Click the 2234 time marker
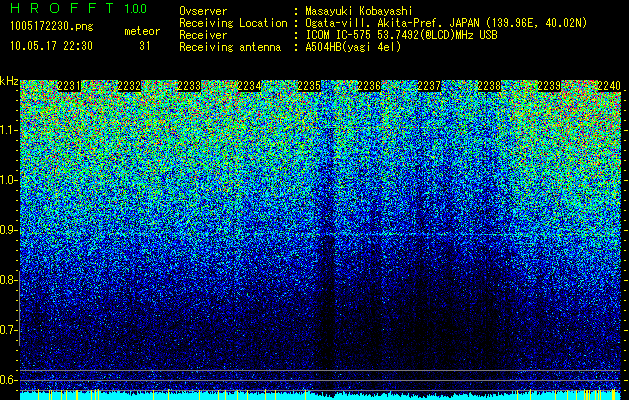The width and height of the screenshot is (629, 400). (x=249, y=86)
